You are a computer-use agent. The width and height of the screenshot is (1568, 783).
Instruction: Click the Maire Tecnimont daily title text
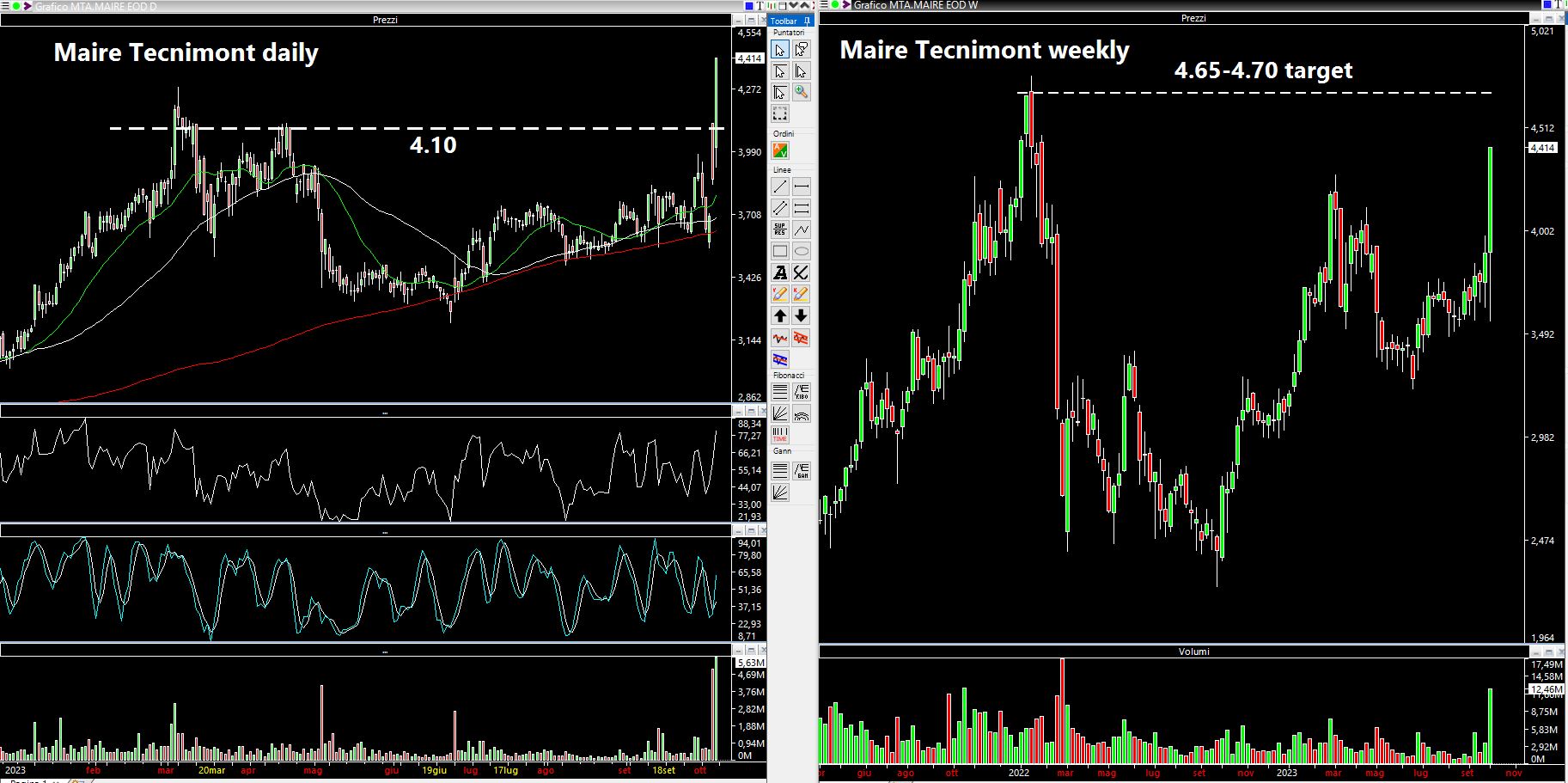(186, 52)
